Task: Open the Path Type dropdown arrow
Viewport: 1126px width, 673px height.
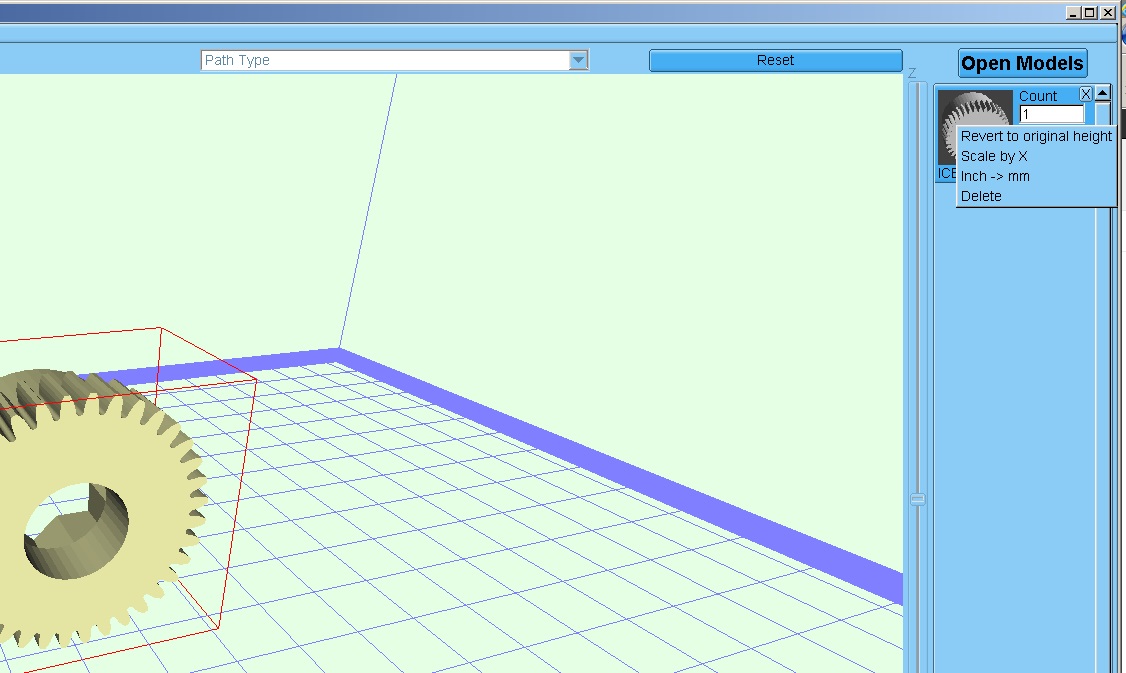Action: 578,60
